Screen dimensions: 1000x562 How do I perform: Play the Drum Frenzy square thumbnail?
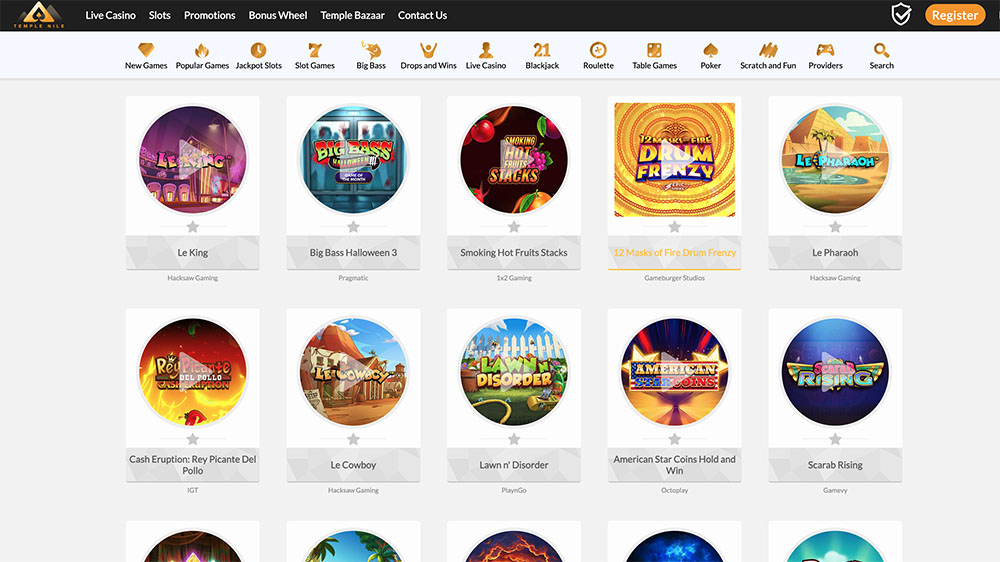click(675, 159)
